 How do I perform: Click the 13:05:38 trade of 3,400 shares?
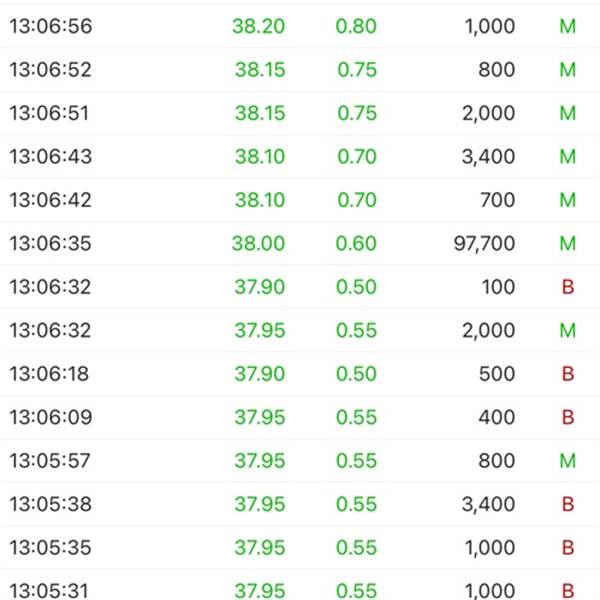(x=300, y=504)
